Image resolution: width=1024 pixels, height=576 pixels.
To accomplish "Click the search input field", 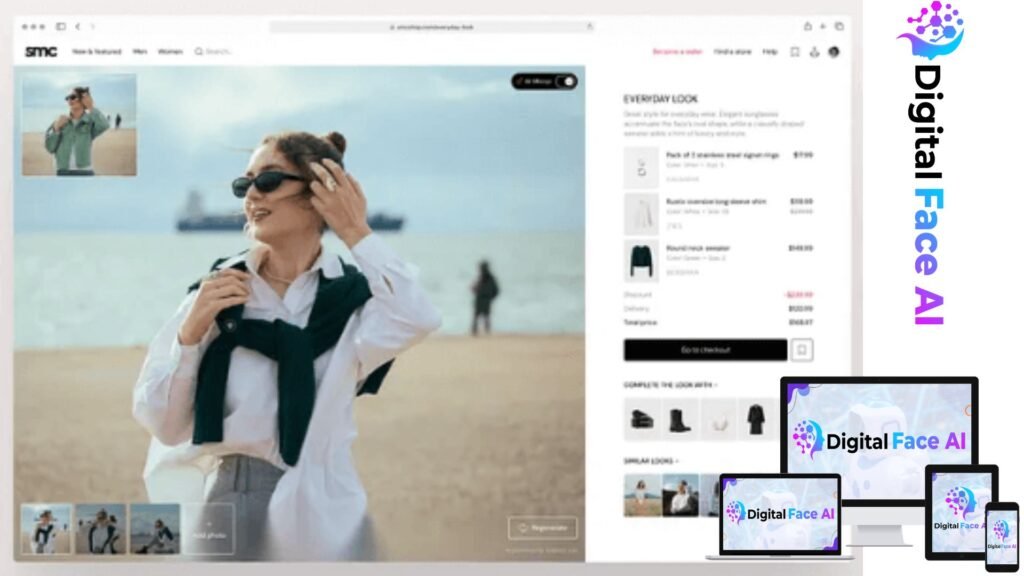I will [x=219, y=52].
